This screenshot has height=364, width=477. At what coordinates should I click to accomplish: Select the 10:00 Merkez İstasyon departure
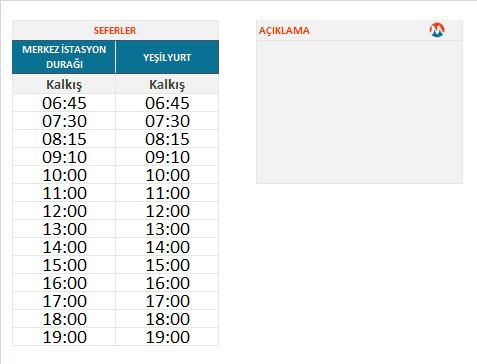[x=64, y=175]
